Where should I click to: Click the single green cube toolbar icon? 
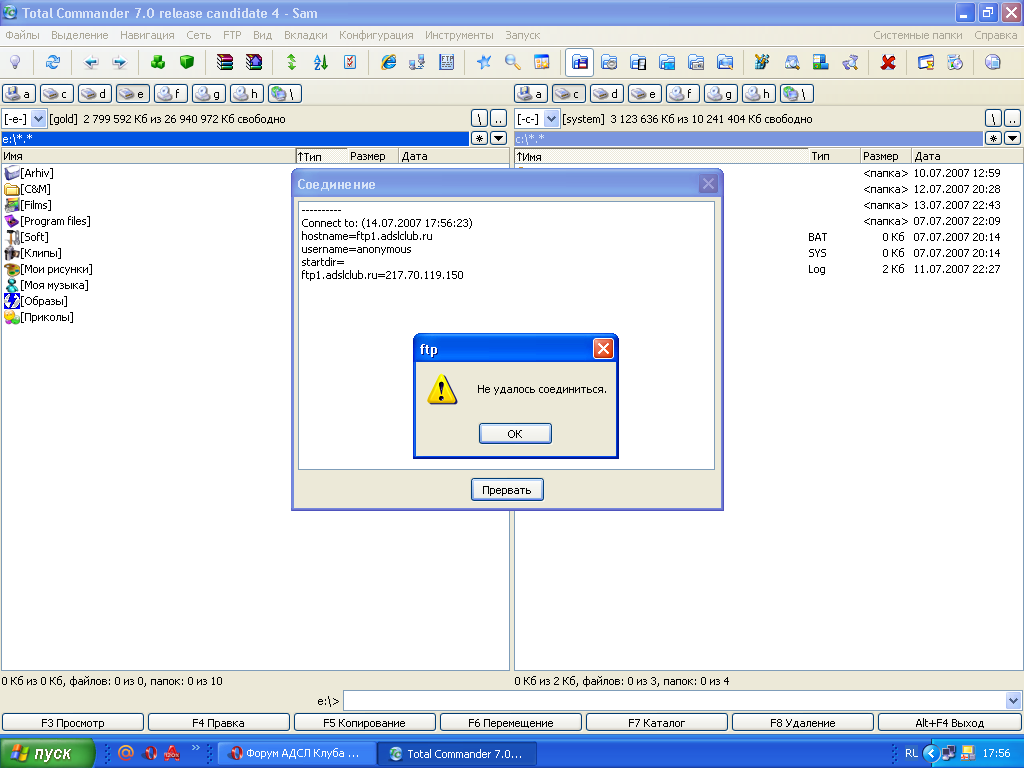pyautogui.click(x=187, y=62)
